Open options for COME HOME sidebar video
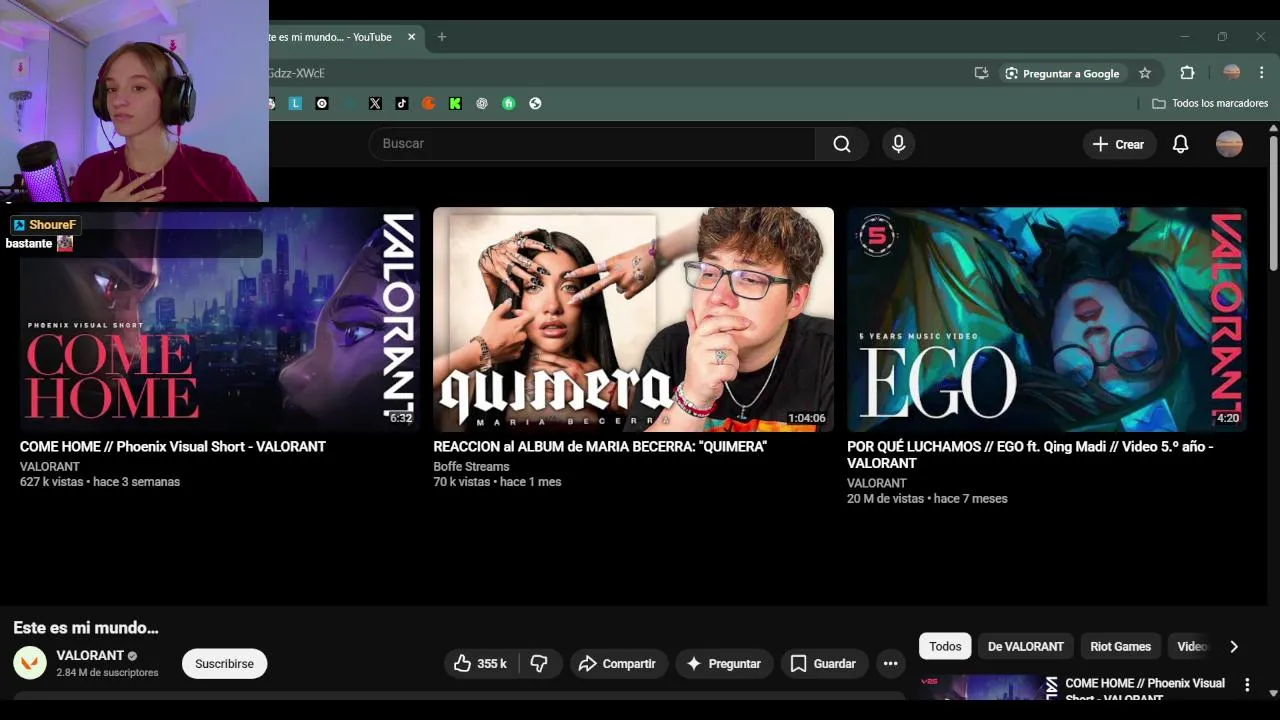The image size is (1280, 720). click(x=1247, y=685)
